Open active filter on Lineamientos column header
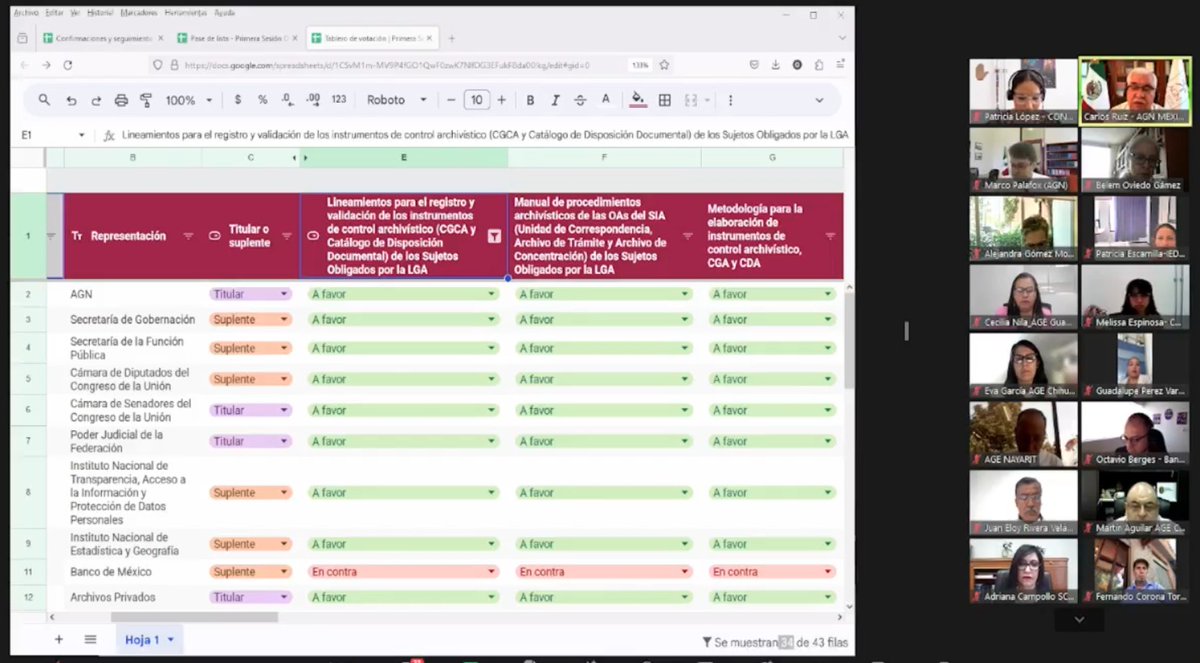1200x663 pixels. click(x=494, y=236)
